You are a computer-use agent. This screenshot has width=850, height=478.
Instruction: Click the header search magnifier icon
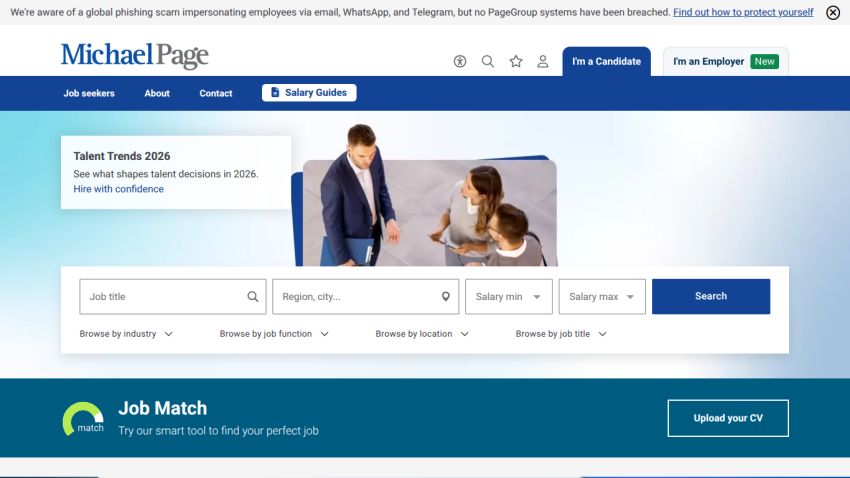pos(488,61)
